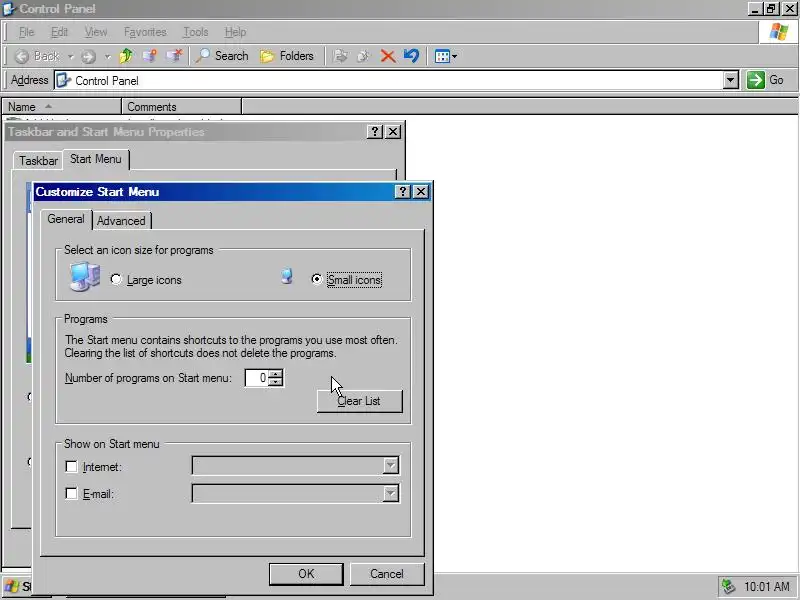Open the Forward history dropdown arrow
This screenshot has width=800, height=600.
coord(108,56)
